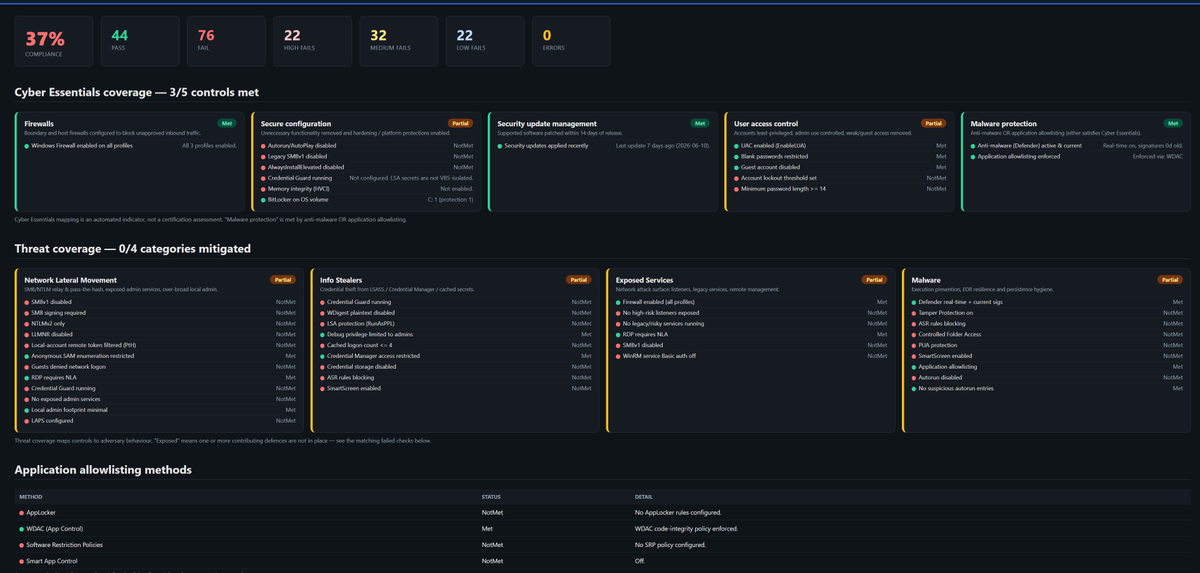The image size is (1200, 573).
Task: Select the 'Controlled Folder Access' row
Action: pos(1047,334)
